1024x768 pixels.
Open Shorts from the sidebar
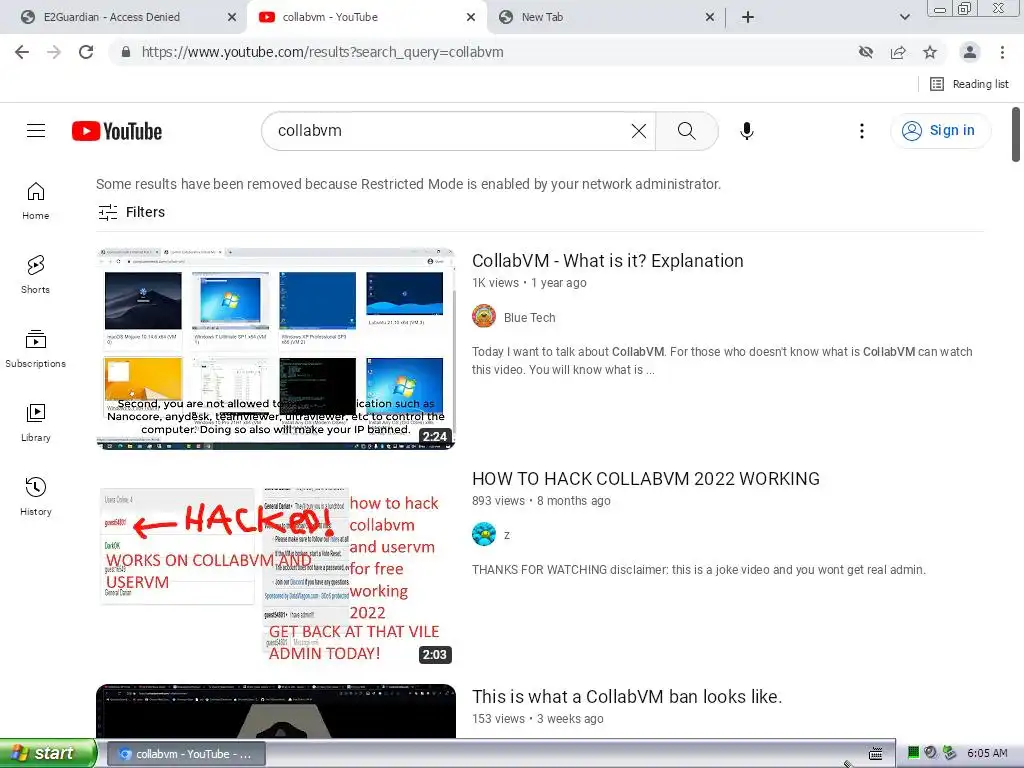(x=36, y=274)
